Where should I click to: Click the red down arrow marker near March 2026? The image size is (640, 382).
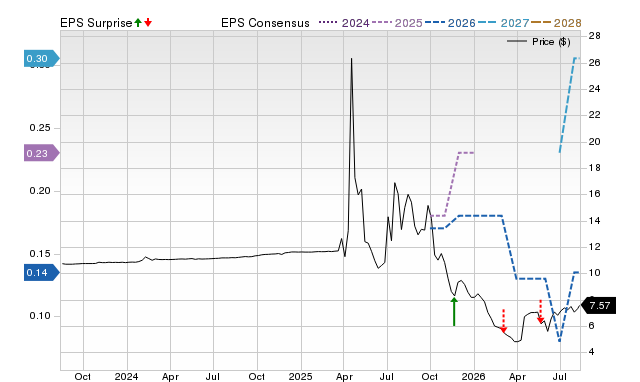click(503, 321)
